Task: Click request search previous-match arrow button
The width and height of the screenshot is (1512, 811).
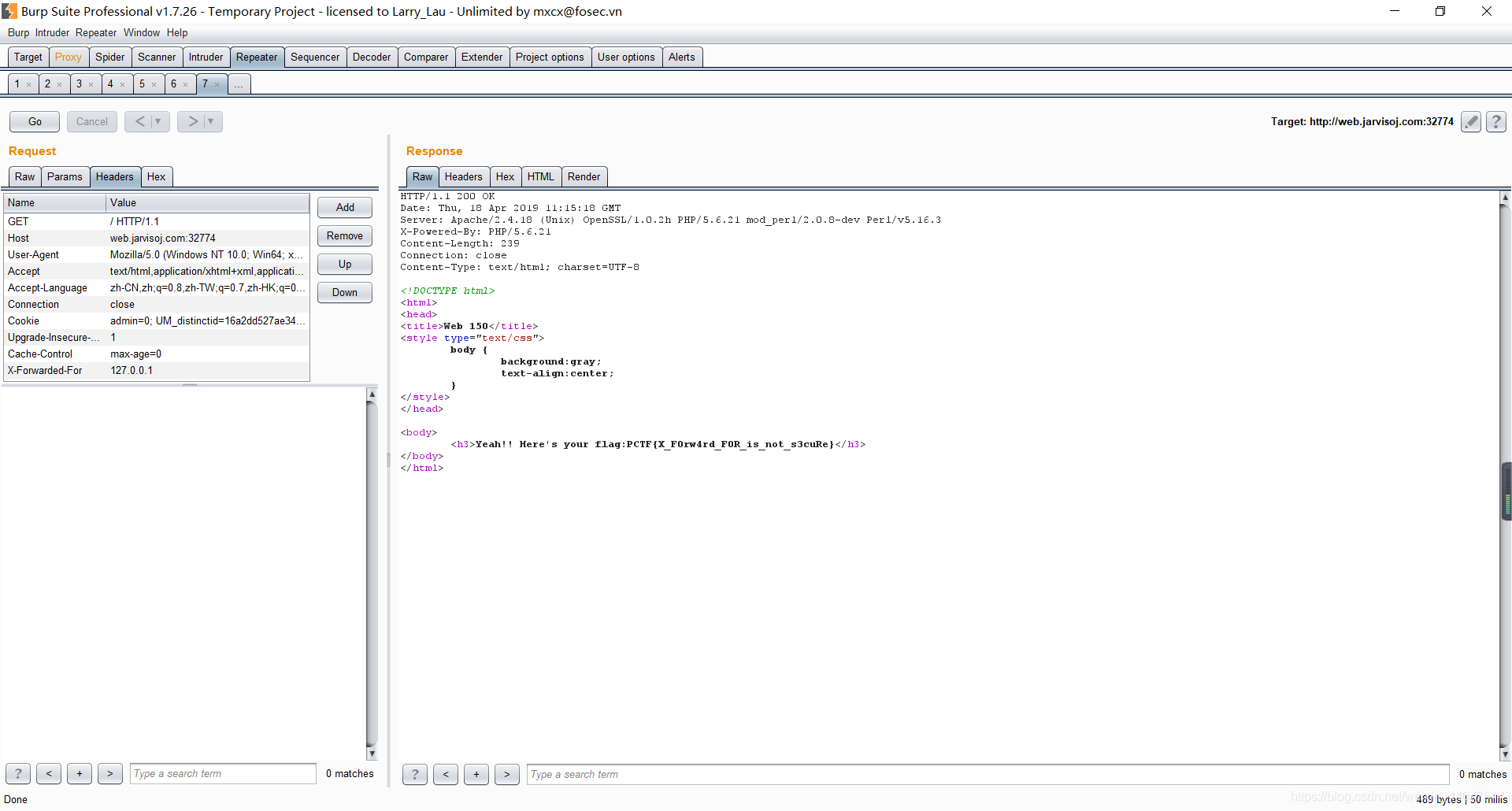Action: pyautogui.click(x=49, y=774)
